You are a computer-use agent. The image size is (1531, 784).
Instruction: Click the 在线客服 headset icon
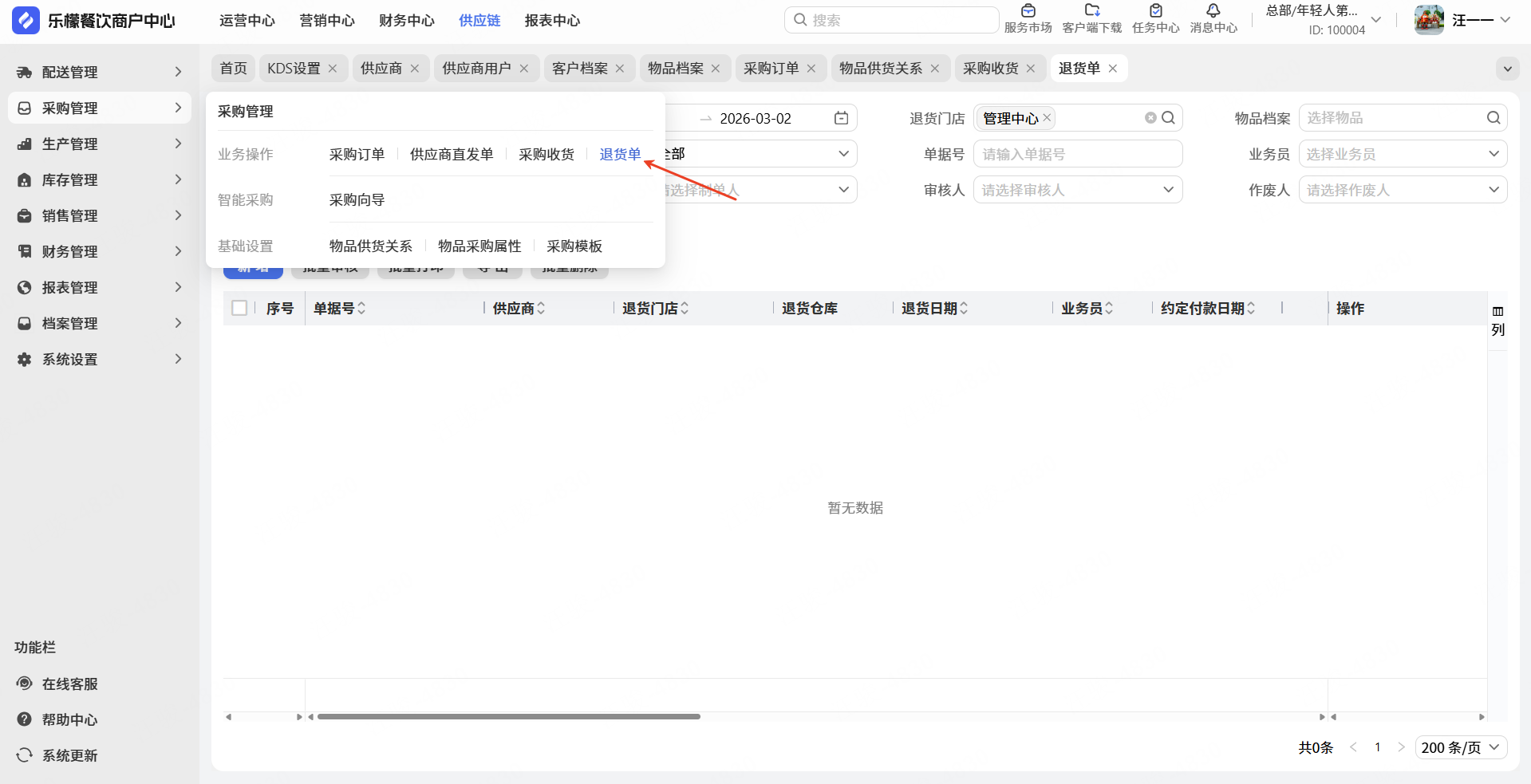pyautogui.click(x=25, y=684)
